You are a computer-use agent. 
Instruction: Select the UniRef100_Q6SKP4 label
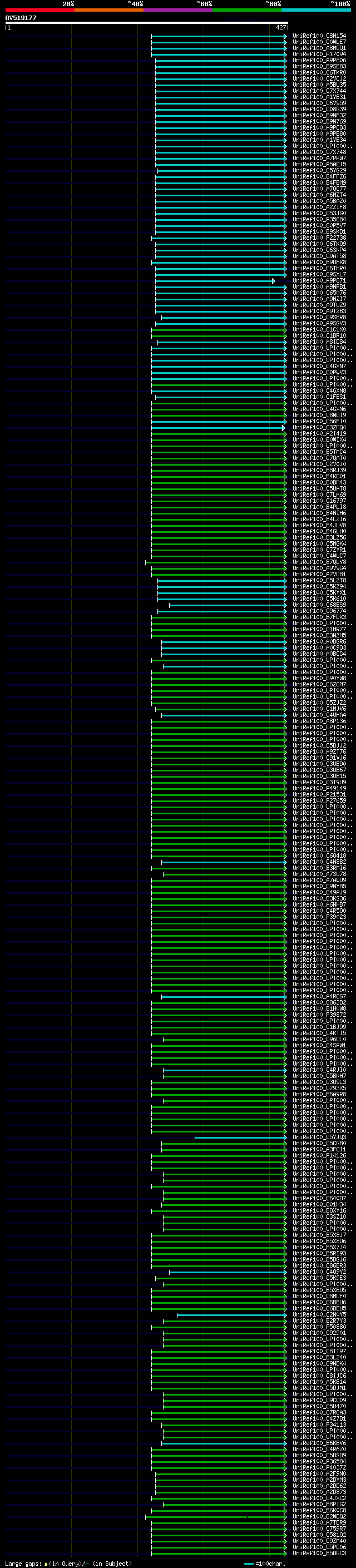[319, 250]
